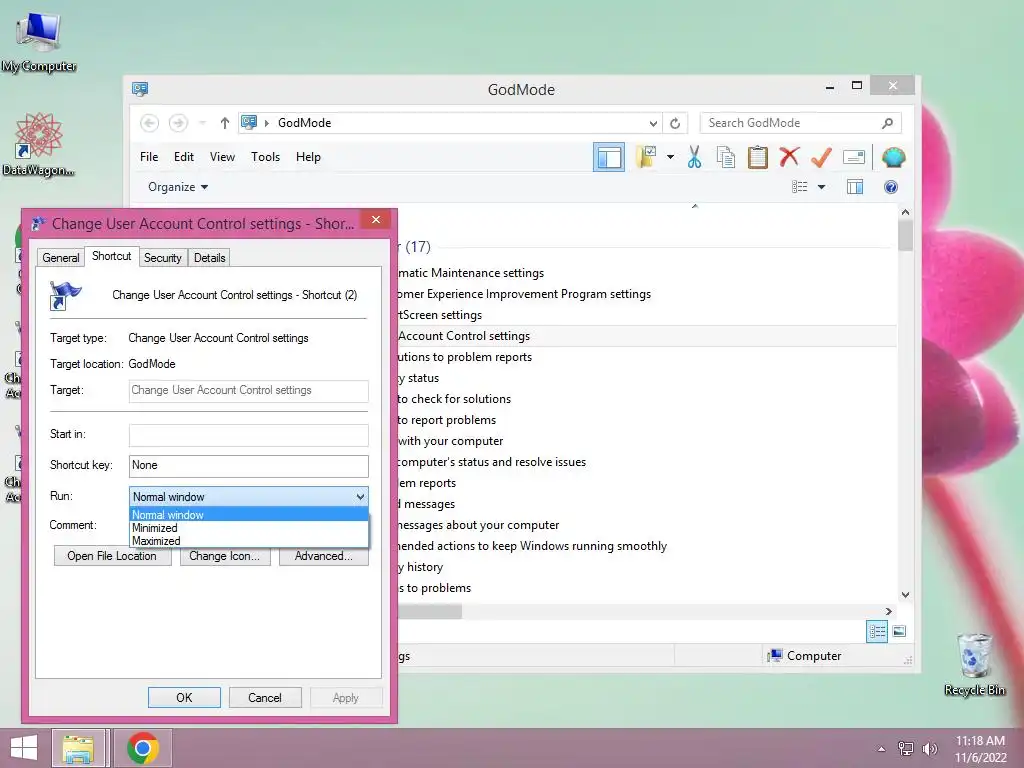
Task: Click vertical scrollbar up arrow
Action: pos(905,212)
